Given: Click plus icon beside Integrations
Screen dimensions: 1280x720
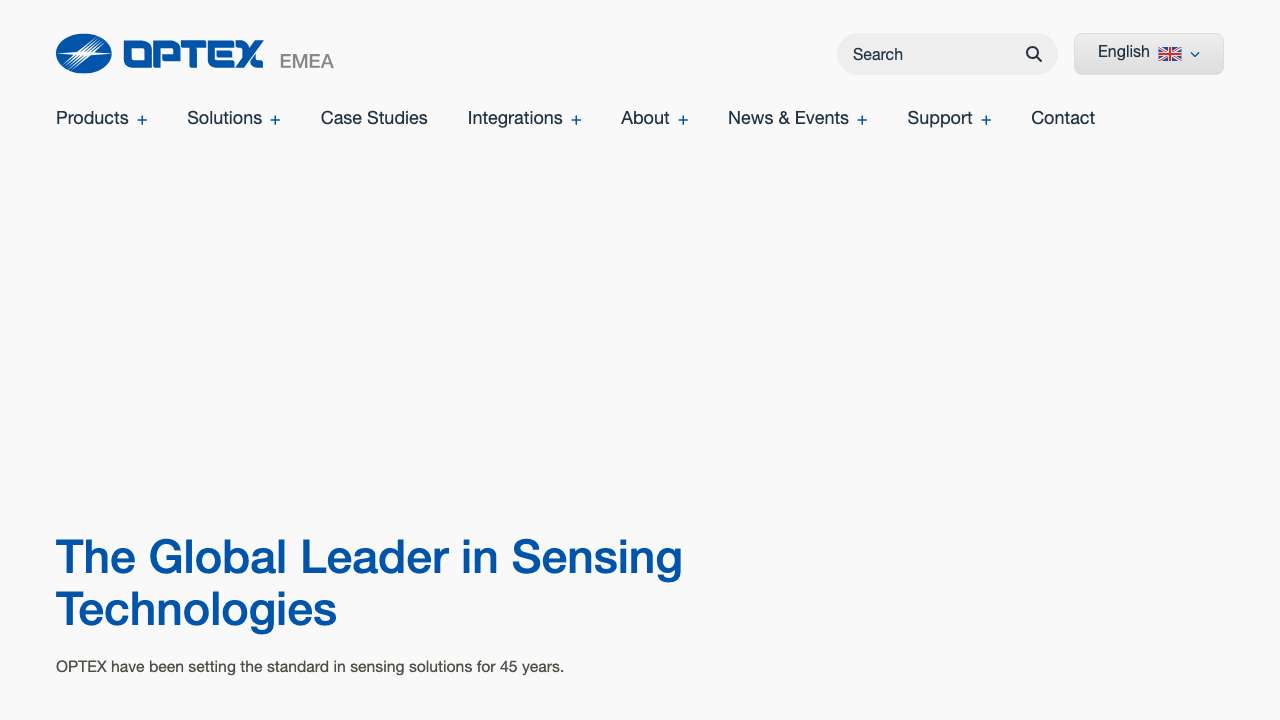Looking at the screenshot, I should [x=576, y=120].
